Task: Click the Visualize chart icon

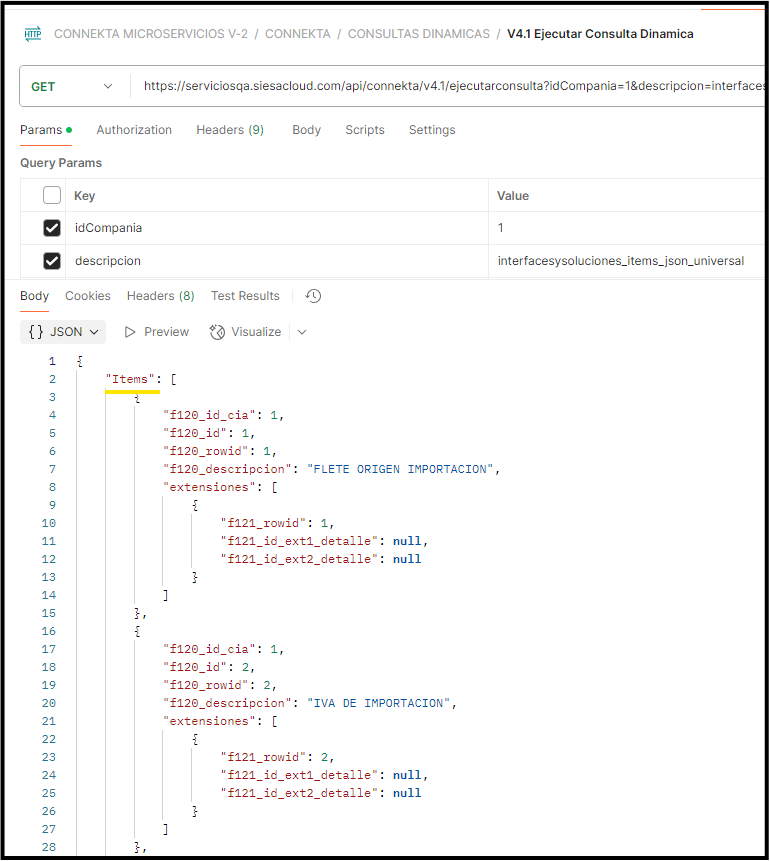Action: 217,332
